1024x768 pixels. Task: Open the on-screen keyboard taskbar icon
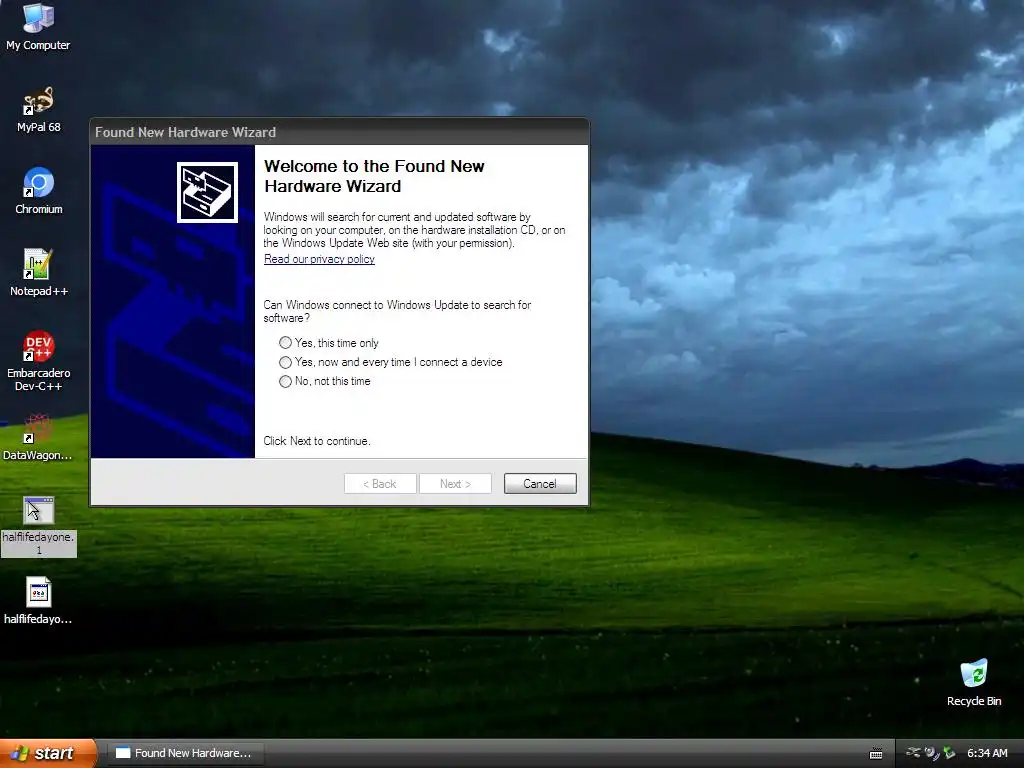pos(876,754)
